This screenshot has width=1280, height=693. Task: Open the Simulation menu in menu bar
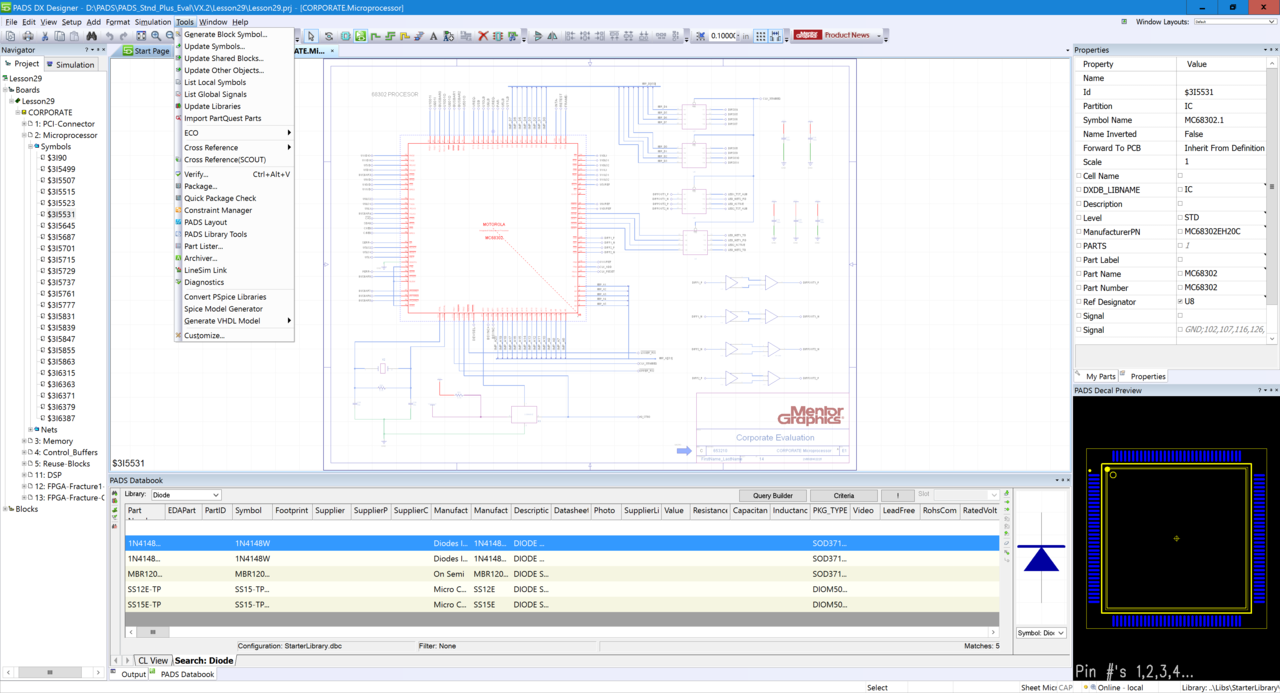click(x=153, y=22)
